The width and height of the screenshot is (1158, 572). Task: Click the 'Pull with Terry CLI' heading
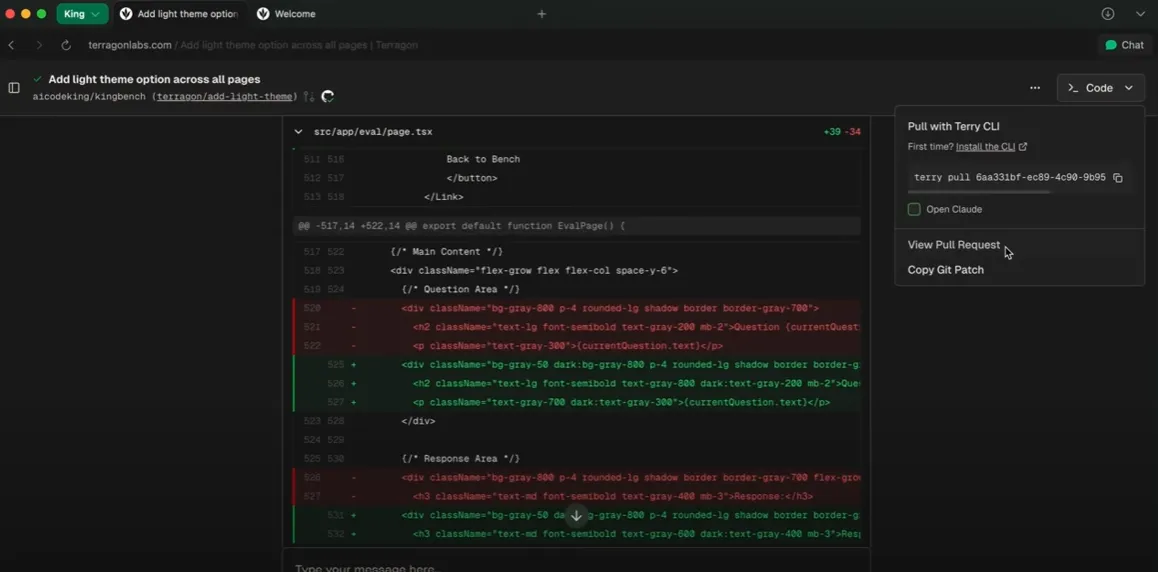(953, 126)
